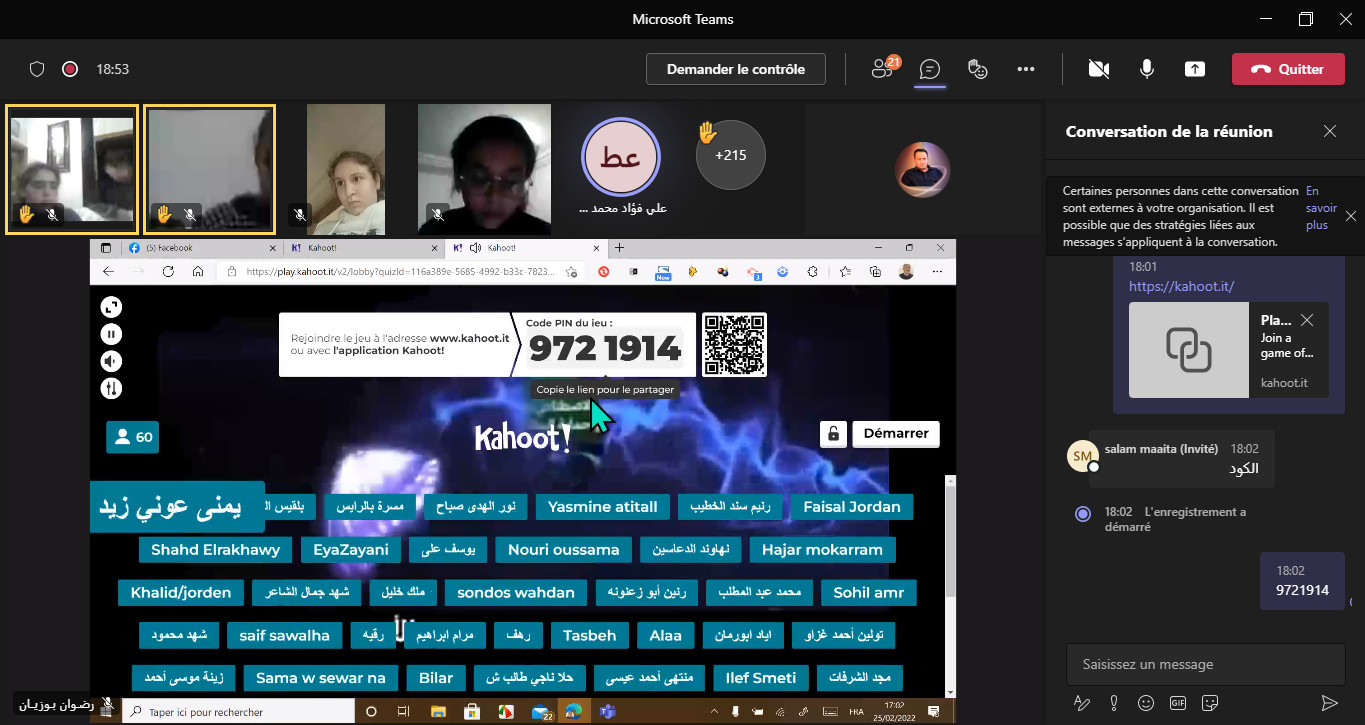Click the browser back arrow
This screenshot has width=1365, height=725.
(x=108, y=271)
